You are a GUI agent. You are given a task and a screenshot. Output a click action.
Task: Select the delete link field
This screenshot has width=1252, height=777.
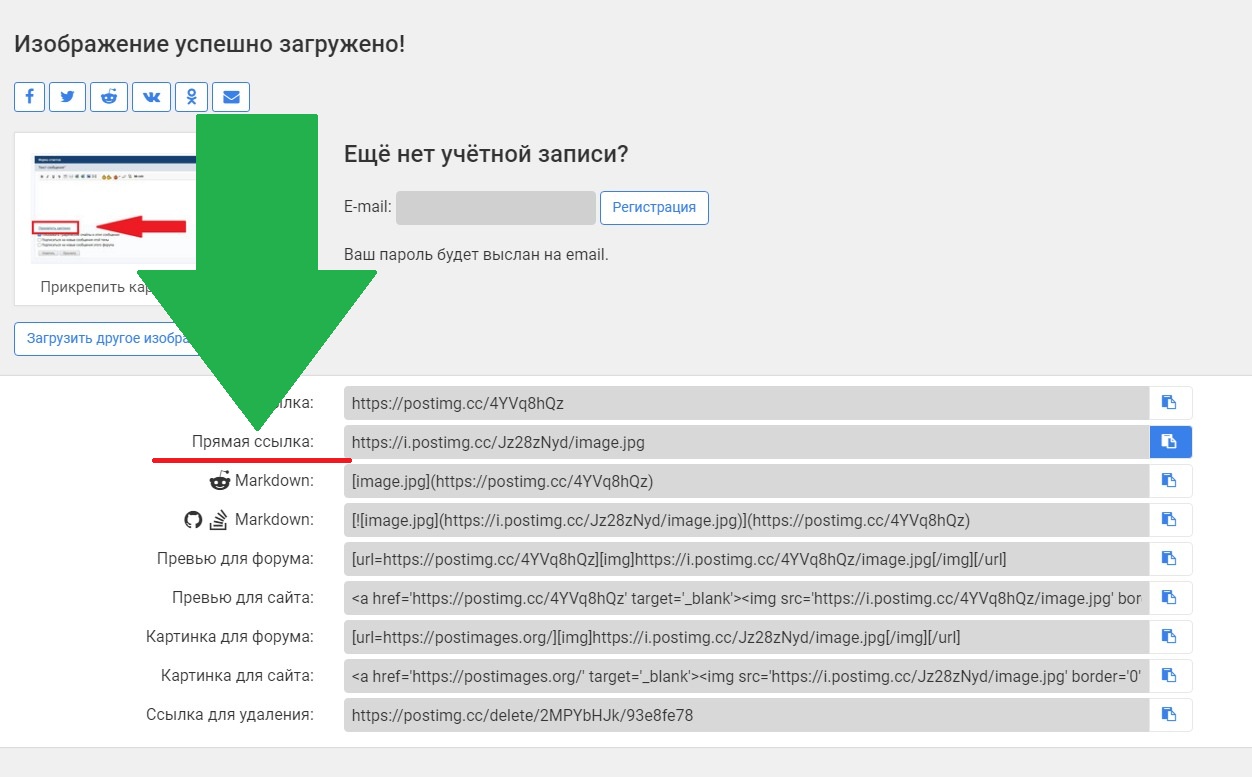click(747, 715)
